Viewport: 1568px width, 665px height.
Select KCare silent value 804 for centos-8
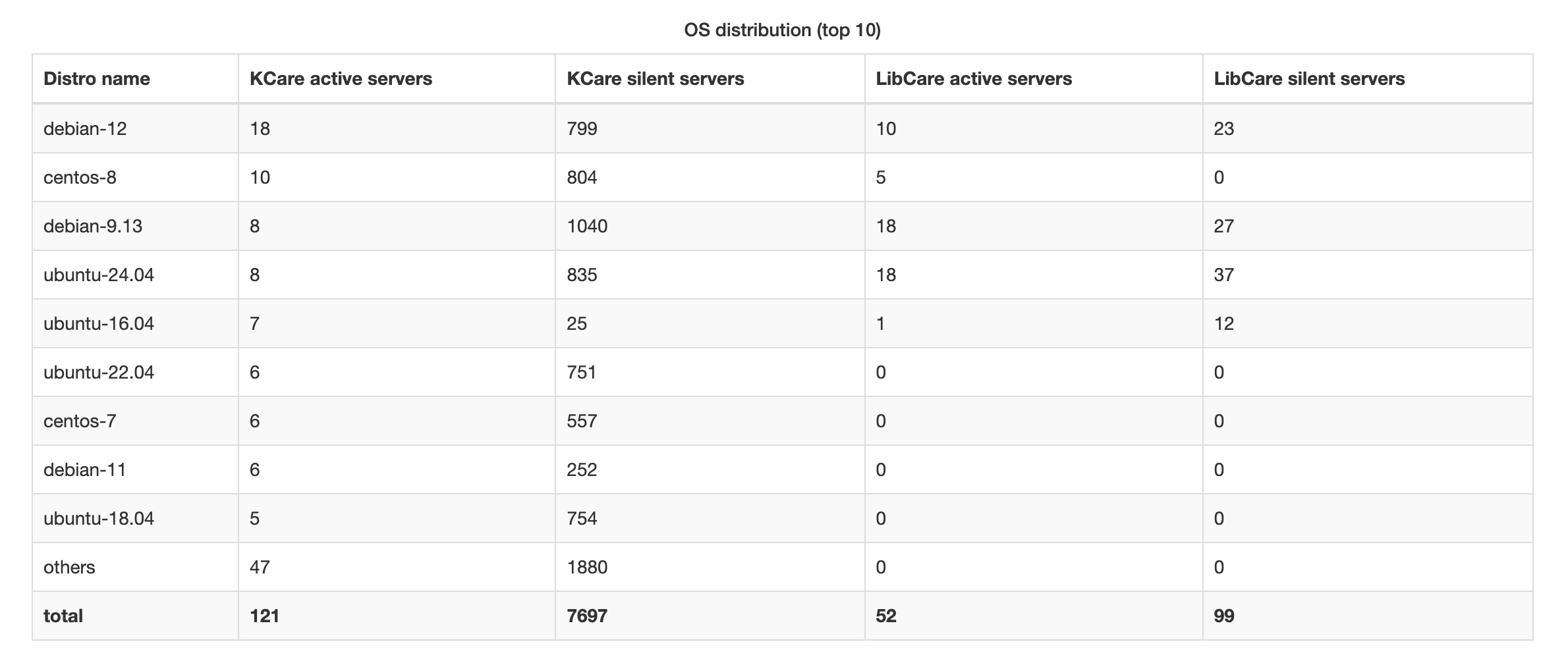pyautogui.click(x=582, y=177)
